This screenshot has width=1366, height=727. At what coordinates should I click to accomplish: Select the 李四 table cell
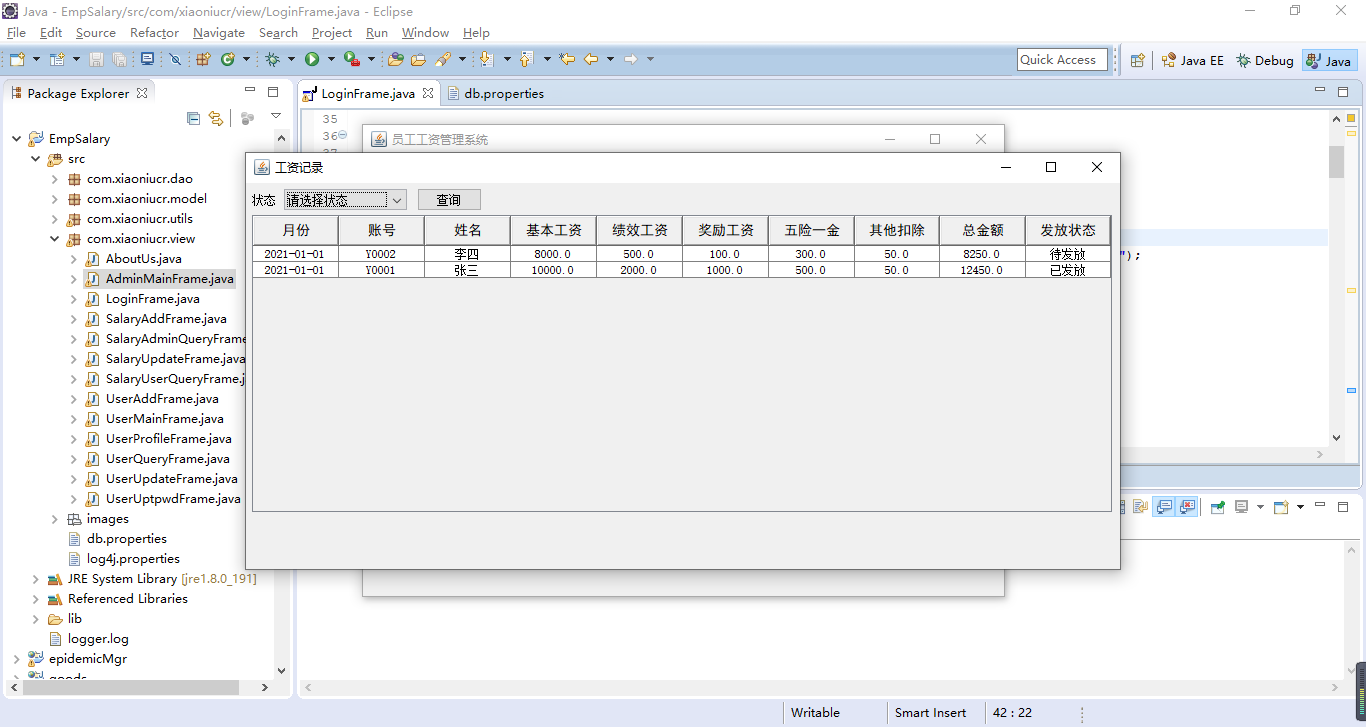point(467,254)
